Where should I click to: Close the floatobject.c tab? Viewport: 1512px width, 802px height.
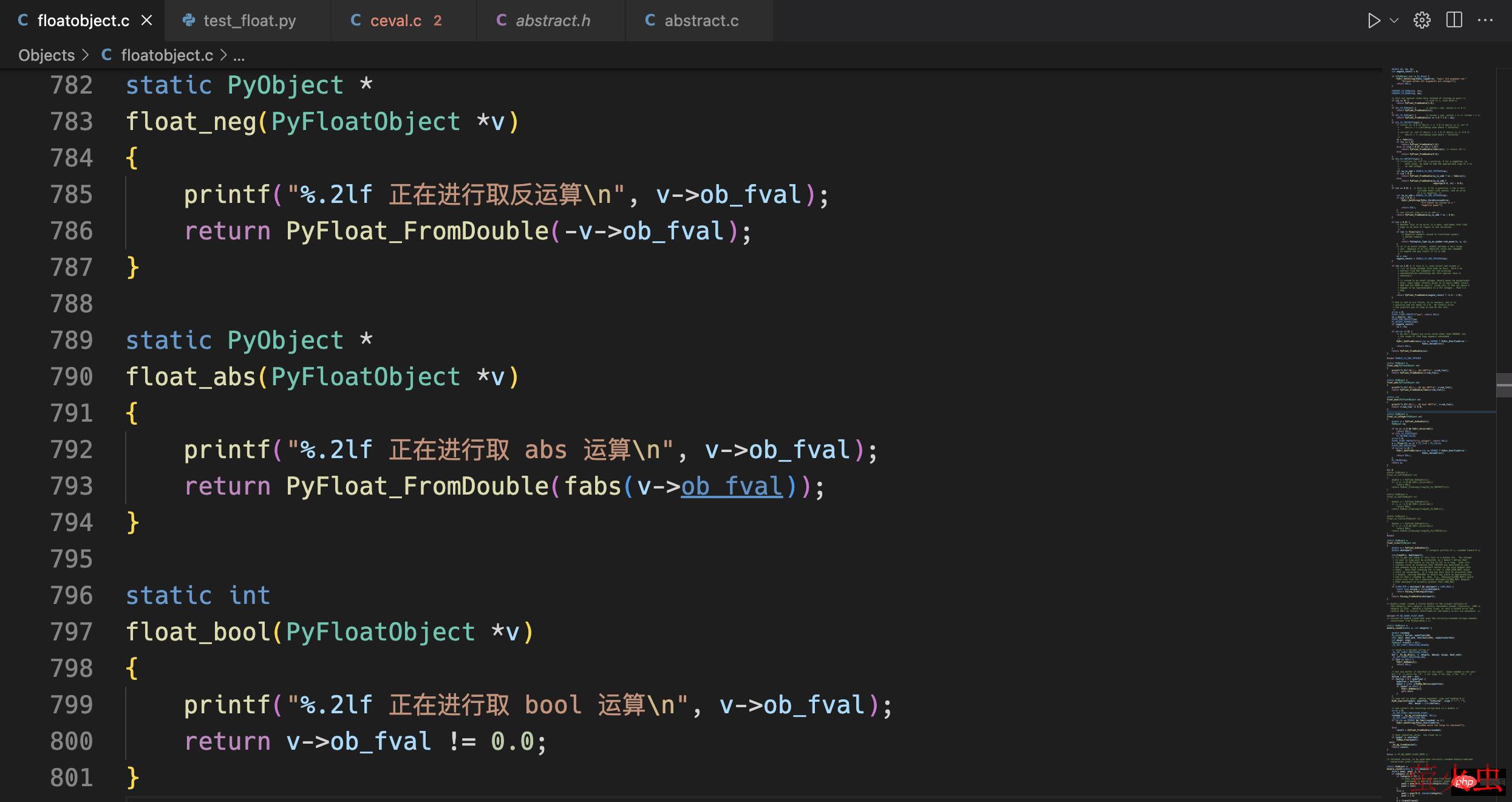(147, 20)
